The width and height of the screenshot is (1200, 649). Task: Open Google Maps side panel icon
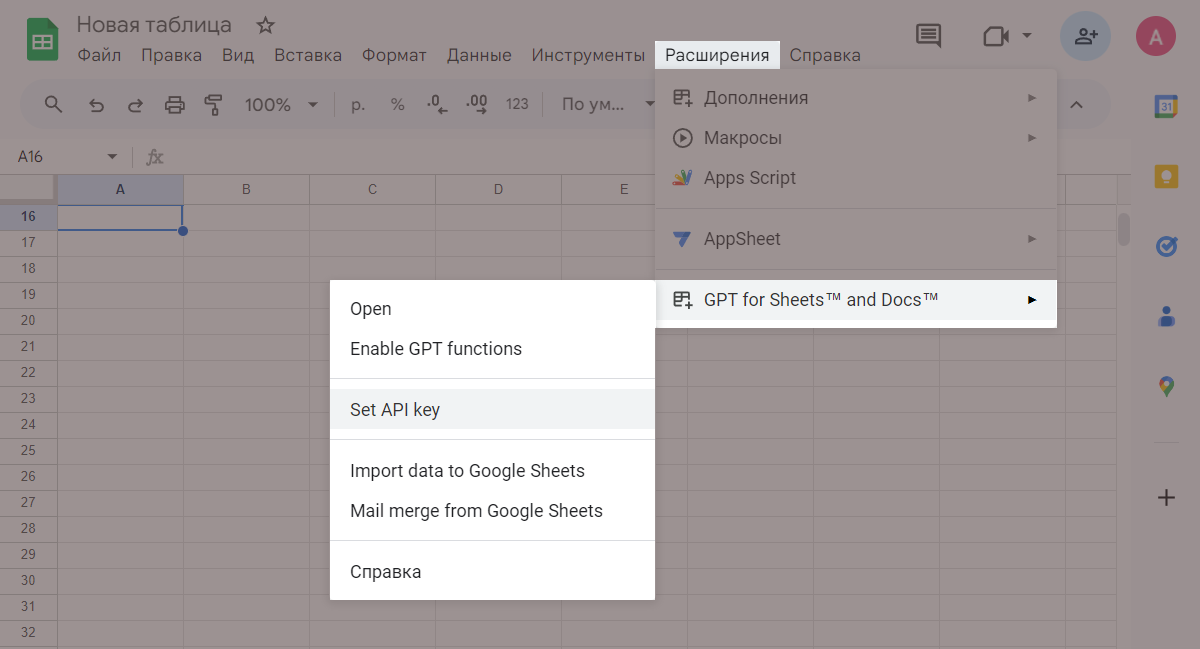pyautogui.click(x=1165, y=386)
